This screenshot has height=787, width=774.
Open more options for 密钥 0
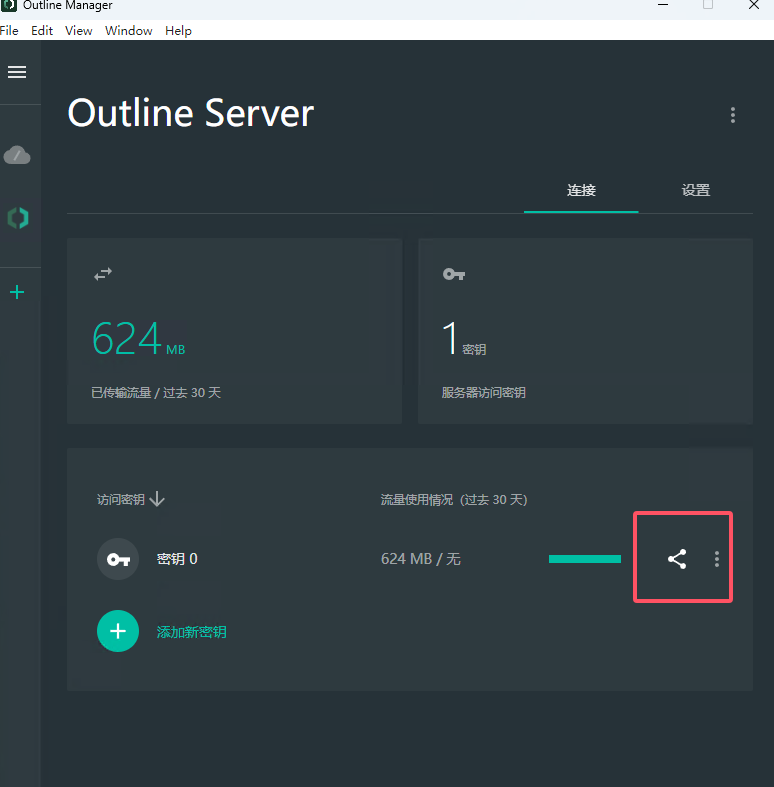717,559
